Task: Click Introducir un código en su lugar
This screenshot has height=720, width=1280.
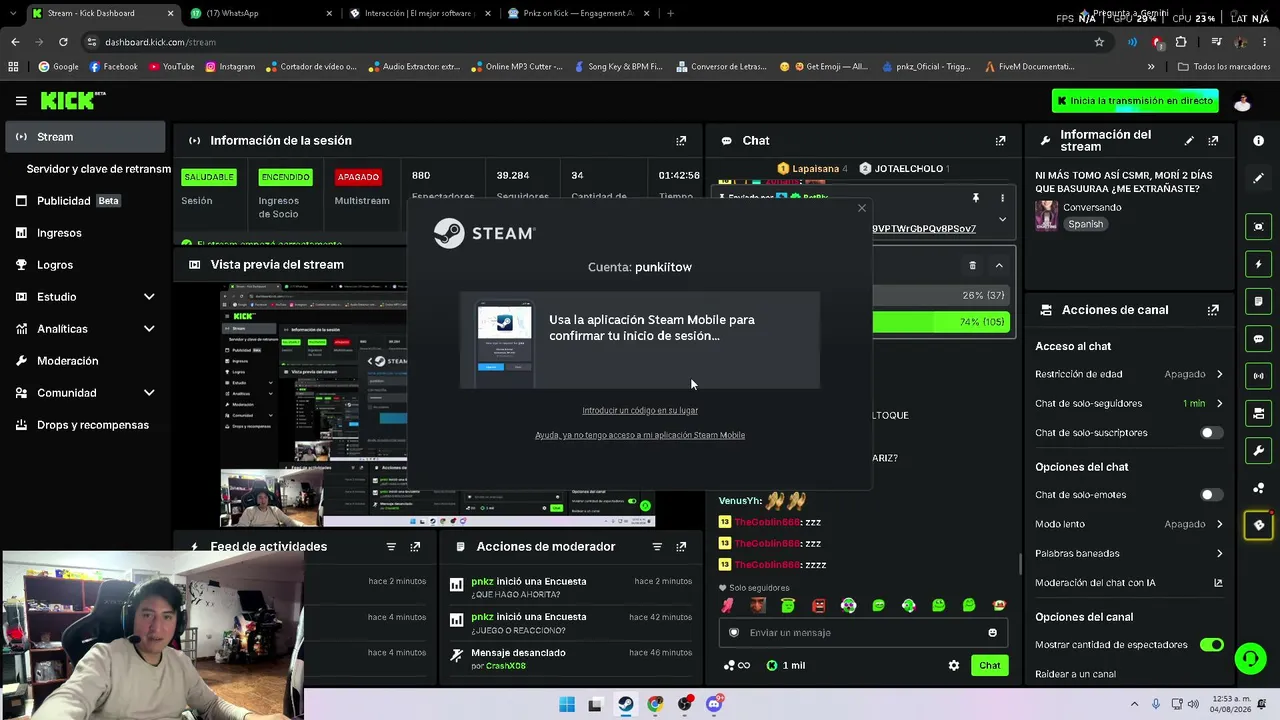Action: pos(640,411)
